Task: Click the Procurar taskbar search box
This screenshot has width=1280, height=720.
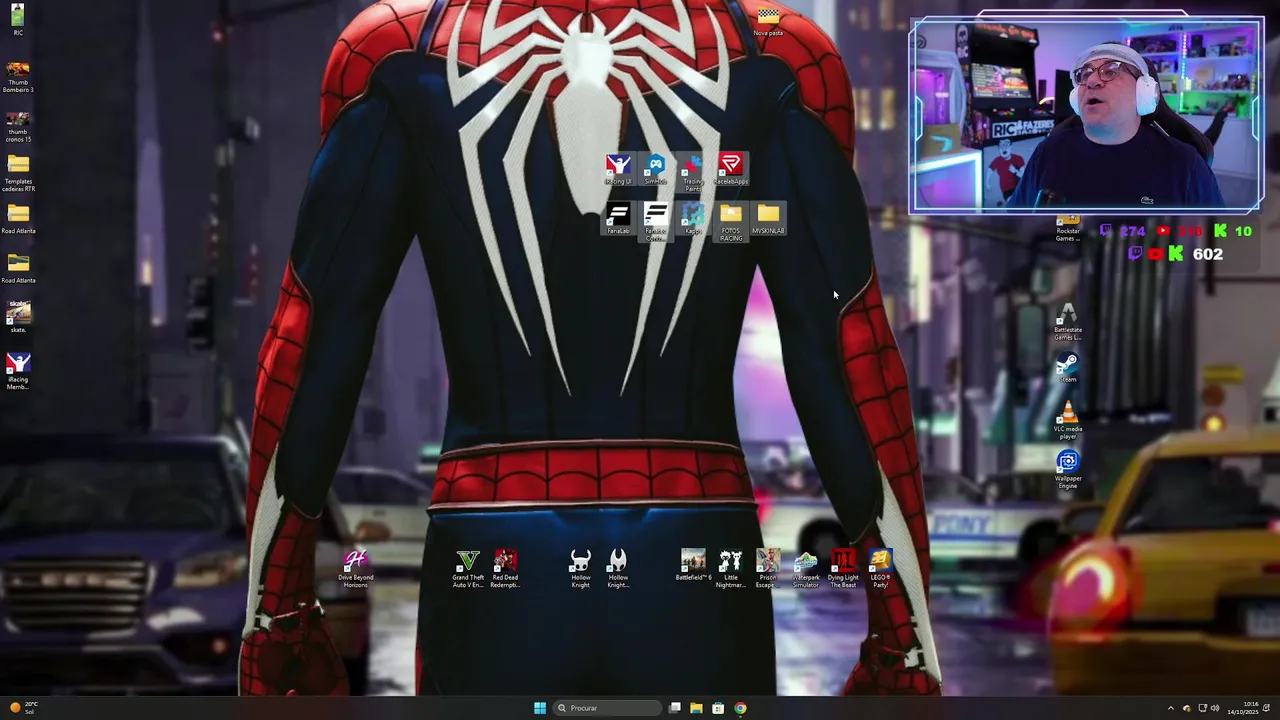Action: click(x=607, y=708)
